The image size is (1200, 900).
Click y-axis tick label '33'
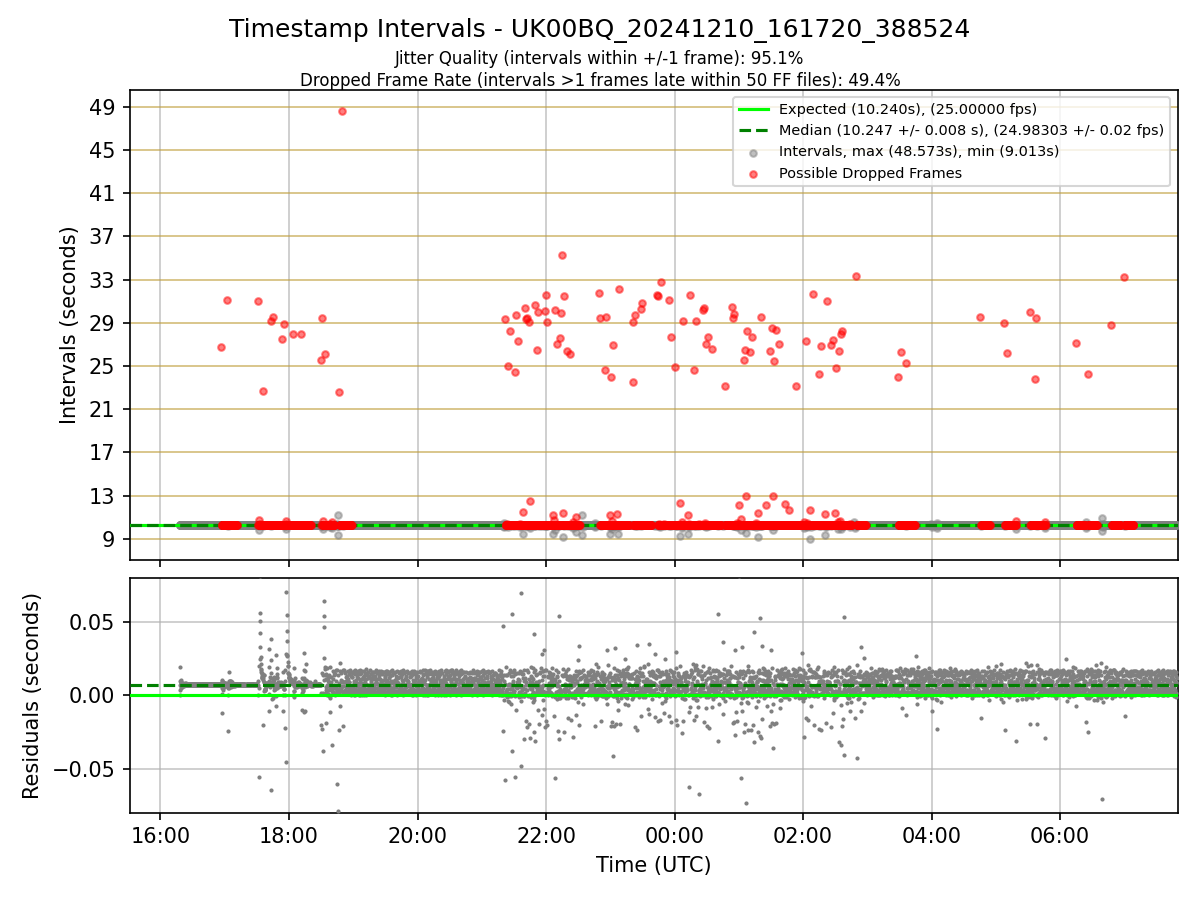pos(104,280)
